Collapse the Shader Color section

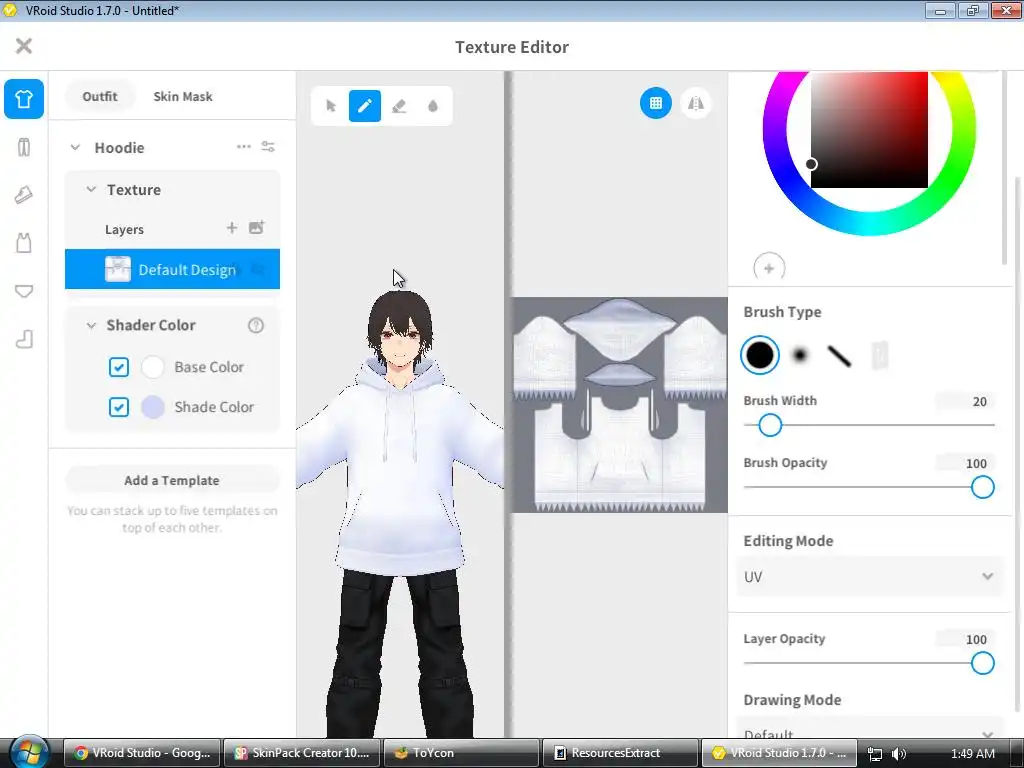[x=91, y=325]
